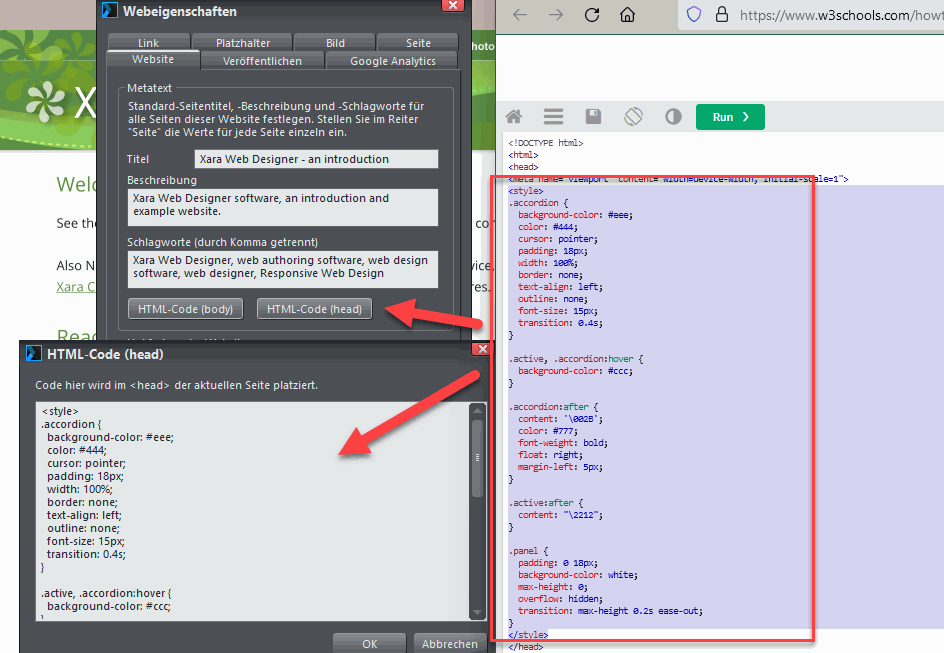Click the "</style>" closing tag

tap(528, 635)
